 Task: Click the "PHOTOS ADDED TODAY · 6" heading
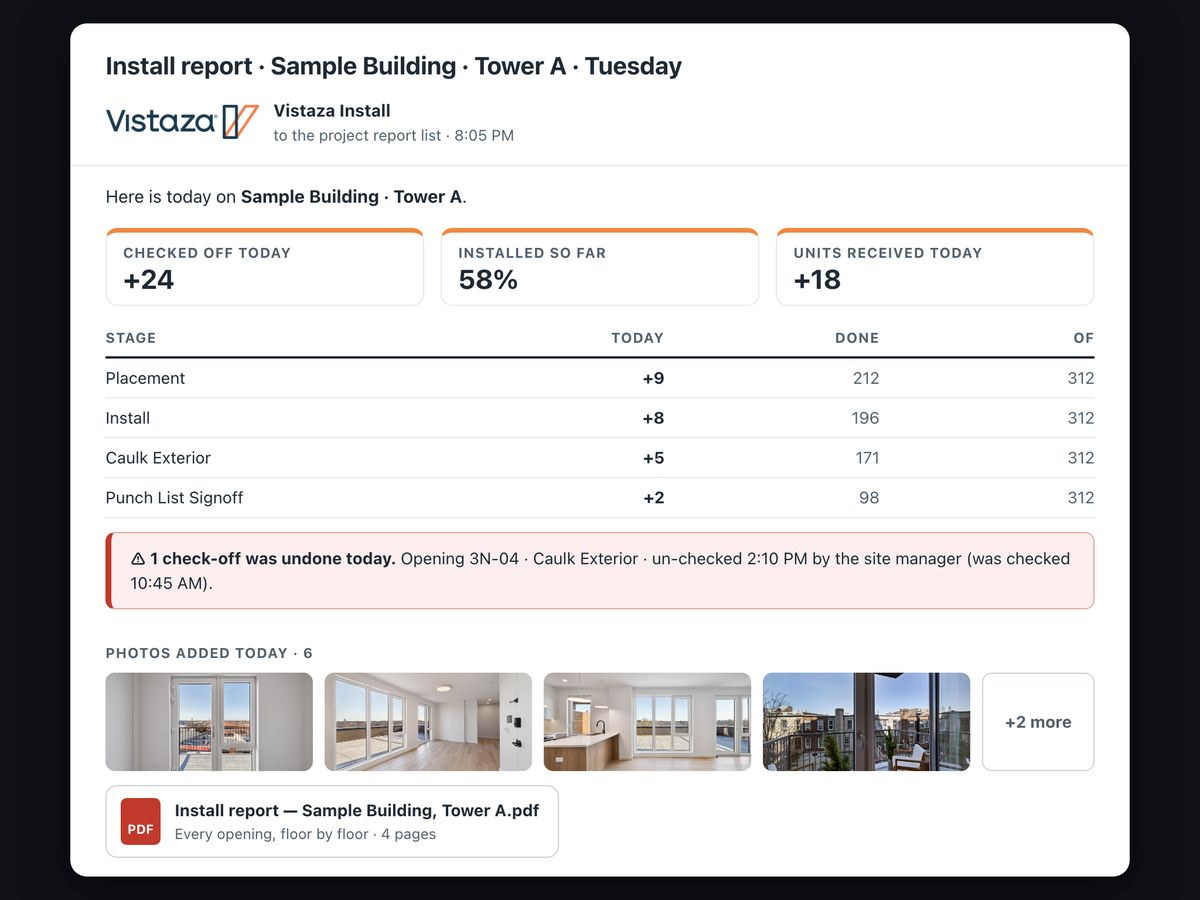[x=209, y=653]
